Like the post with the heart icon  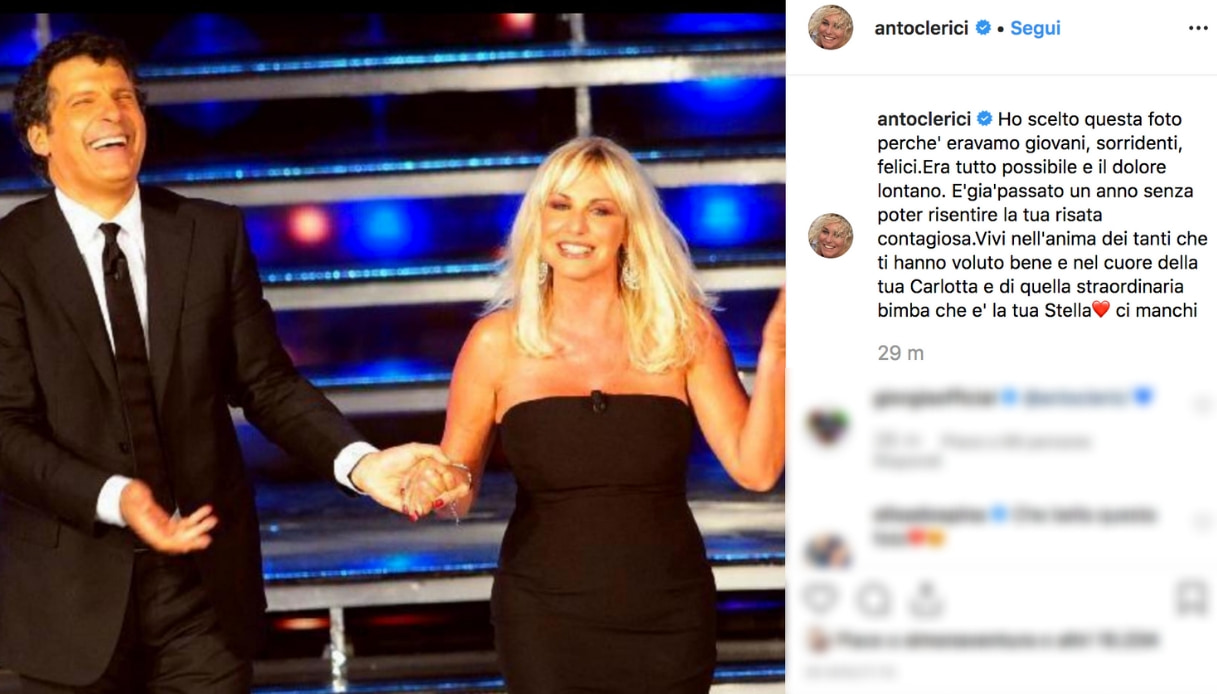coord(821,598)
